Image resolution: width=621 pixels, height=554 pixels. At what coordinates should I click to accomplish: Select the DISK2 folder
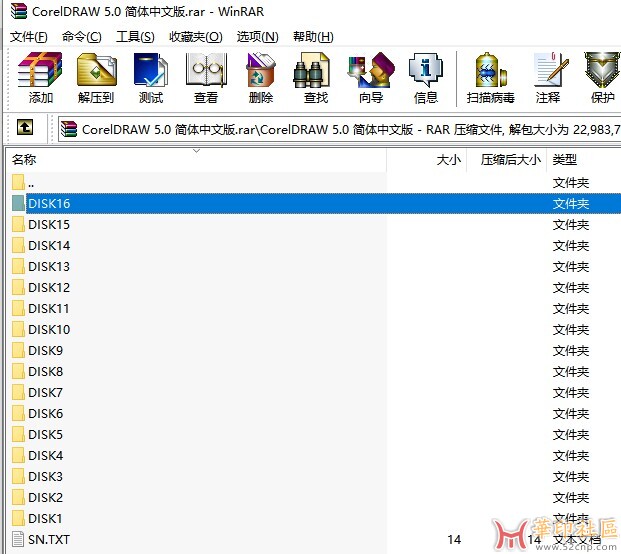(x=46, y=497)
